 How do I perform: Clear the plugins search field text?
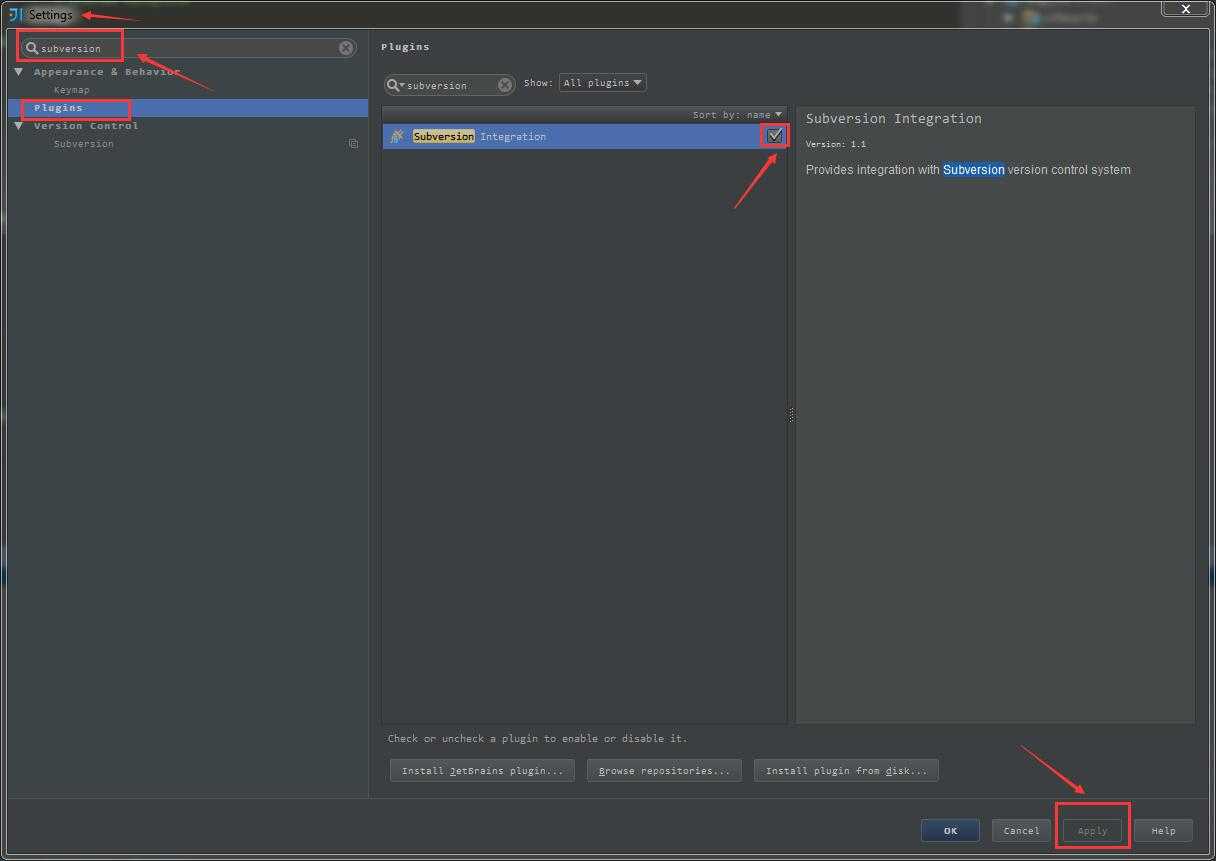(x=505, y=85)
